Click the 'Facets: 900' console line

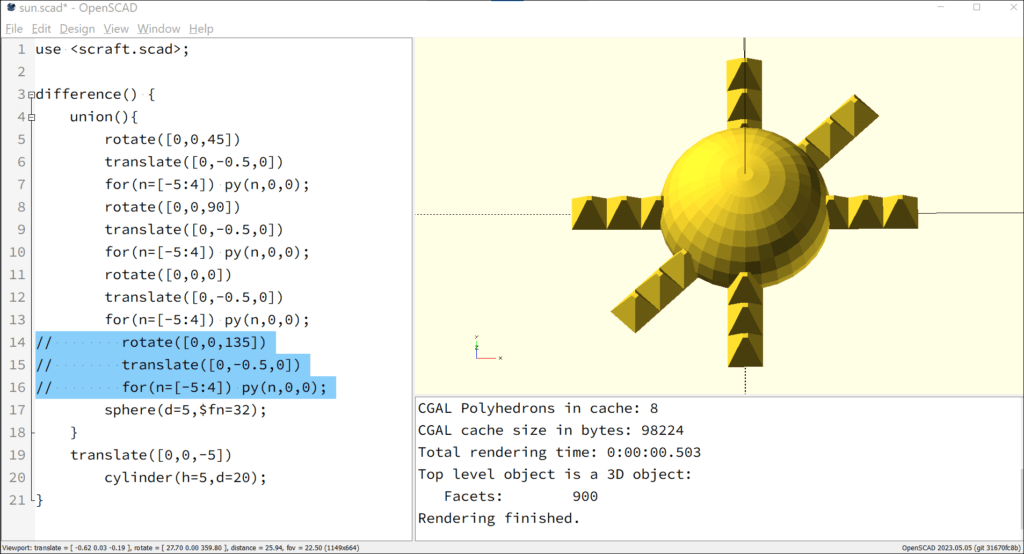click(x=520, y=497)
